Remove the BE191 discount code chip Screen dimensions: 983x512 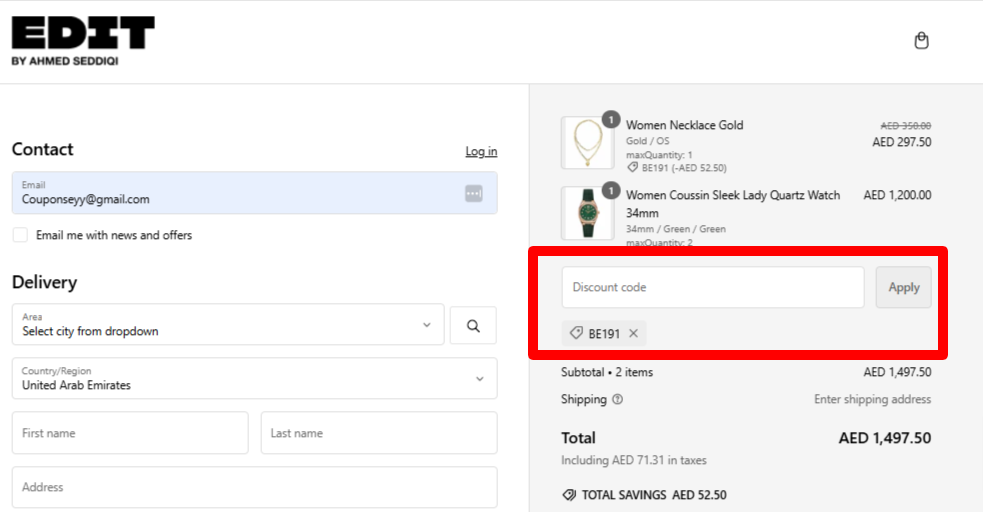(x=633, y=334)
